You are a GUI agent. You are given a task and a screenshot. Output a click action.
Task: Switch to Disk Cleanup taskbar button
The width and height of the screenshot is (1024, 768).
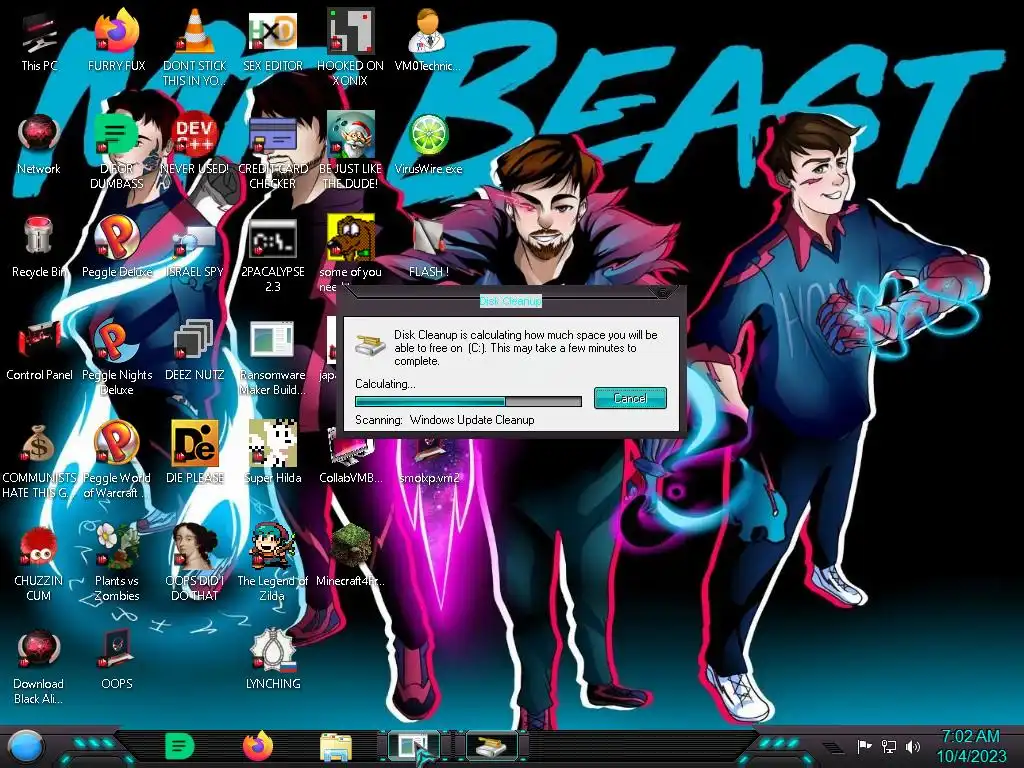[492, 746]
